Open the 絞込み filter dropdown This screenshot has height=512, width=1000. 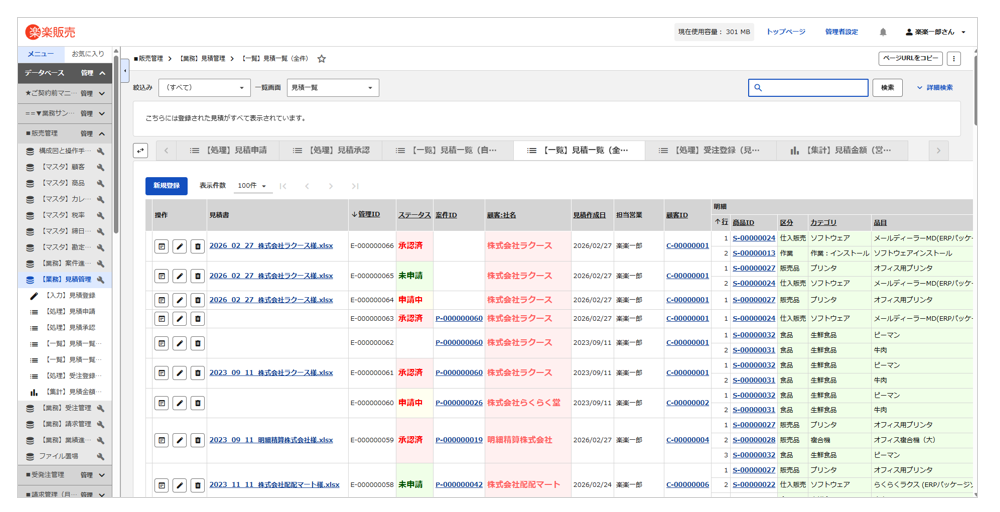coord(204,88)
